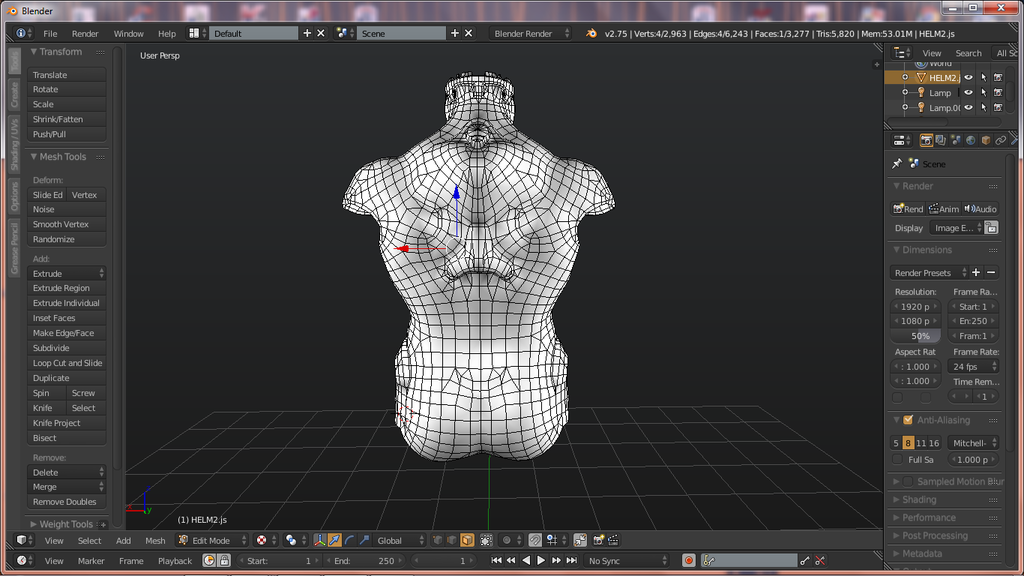The image size is (1024, 576).
Task: Expand the Performance panel
Action: pyautogui.click(x=929, y=517)
